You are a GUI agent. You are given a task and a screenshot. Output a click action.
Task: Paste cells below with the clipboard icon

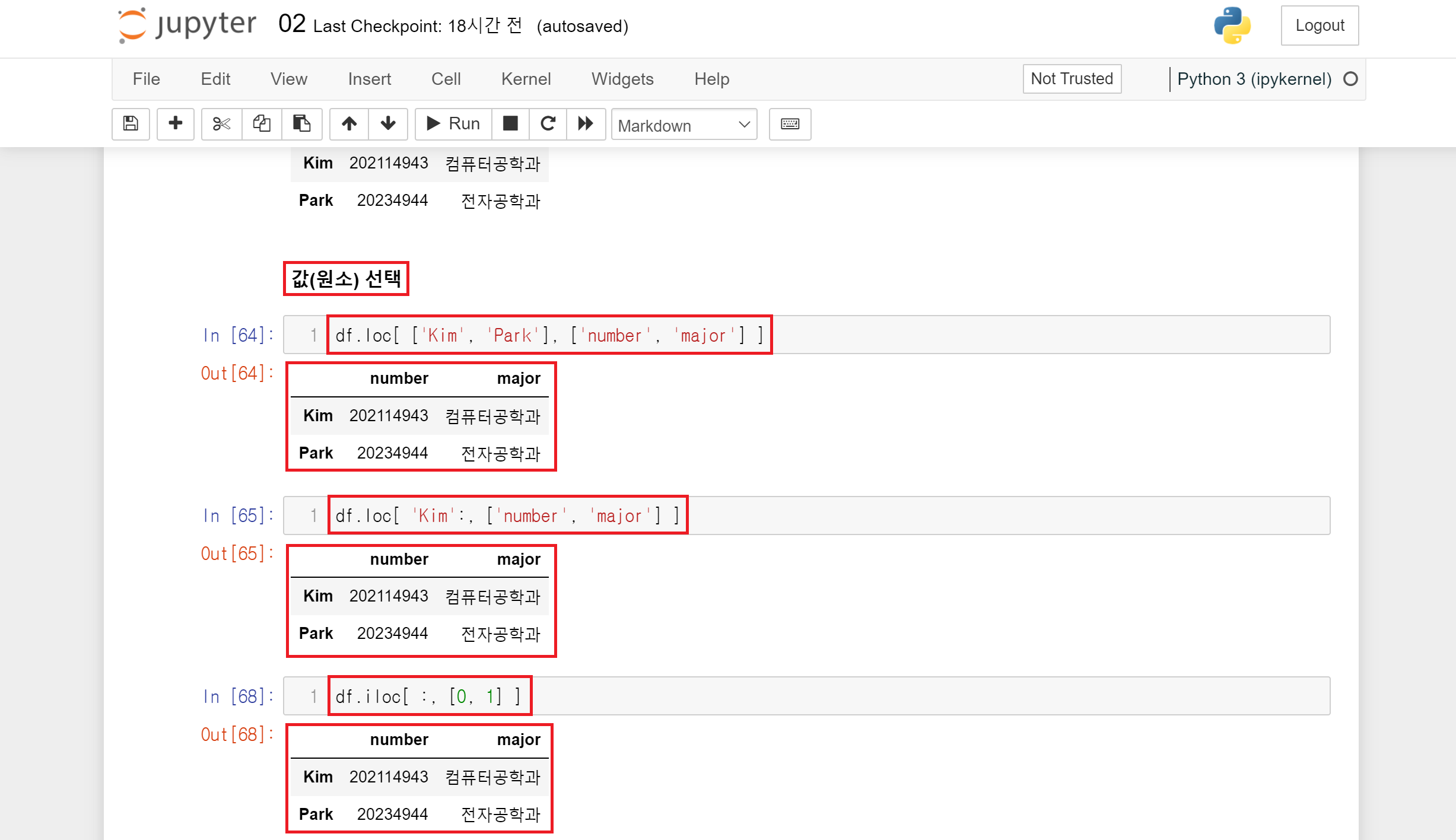pyautogui.click(x=301, y=123)
